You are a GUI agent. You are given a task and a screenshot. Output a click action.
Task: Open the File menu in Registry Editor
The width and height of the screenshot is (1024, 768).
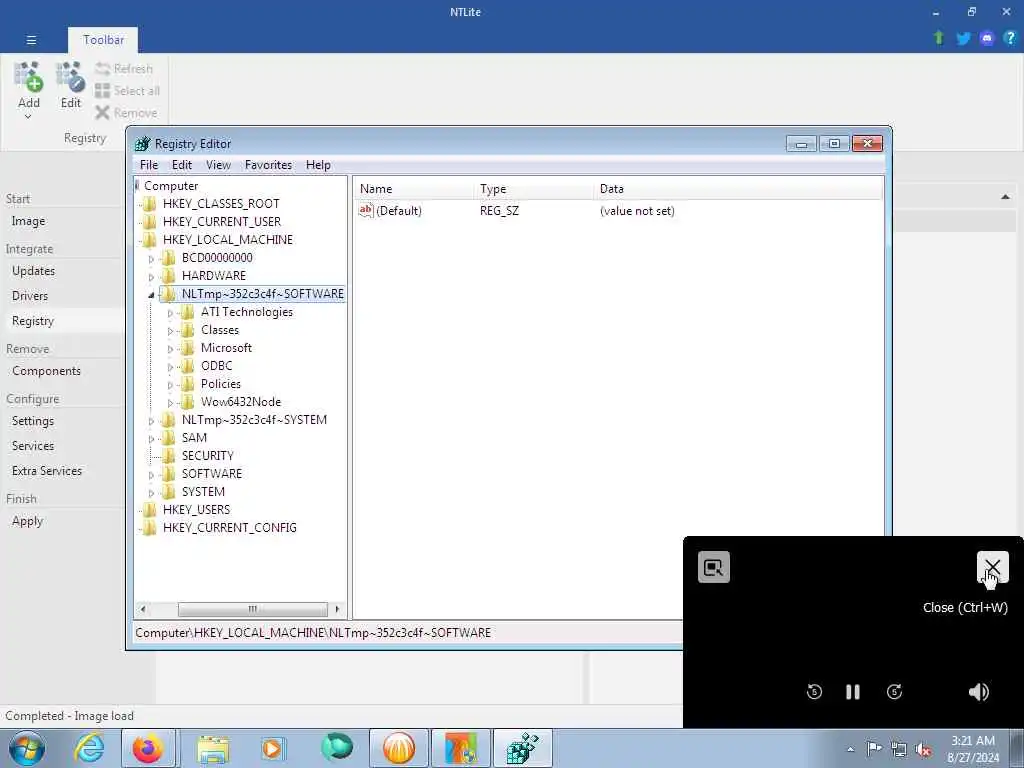click(x=149, y=165)
